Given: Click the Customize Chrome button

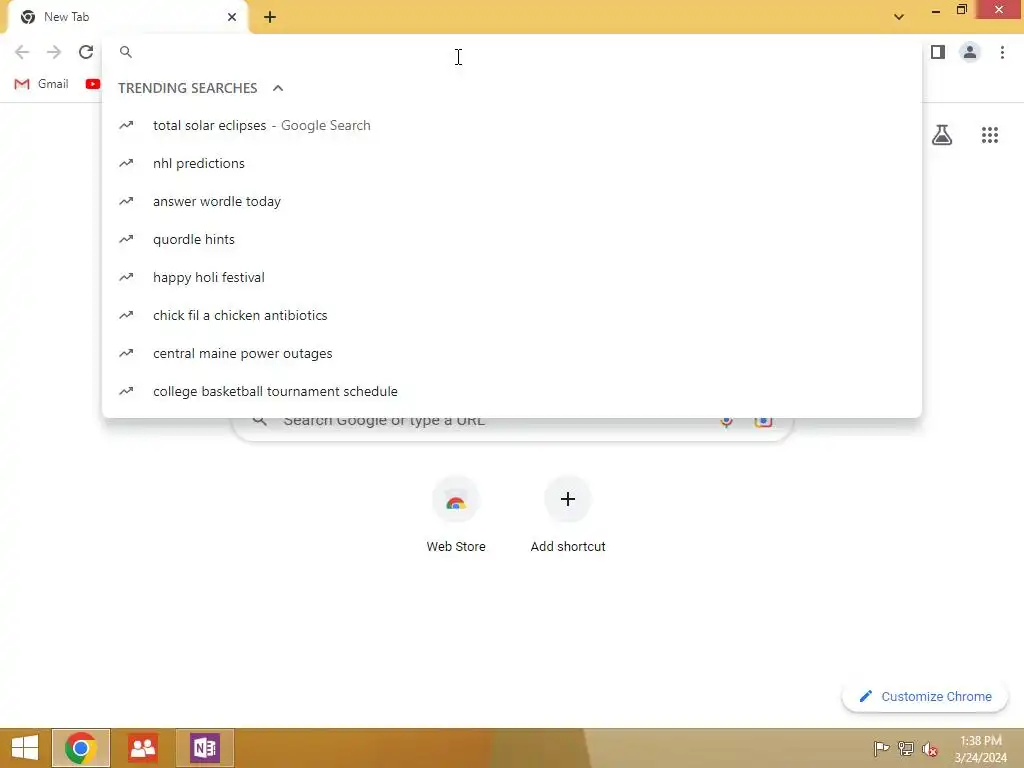Looking at the screenshot, I should (x=925, y=697).
